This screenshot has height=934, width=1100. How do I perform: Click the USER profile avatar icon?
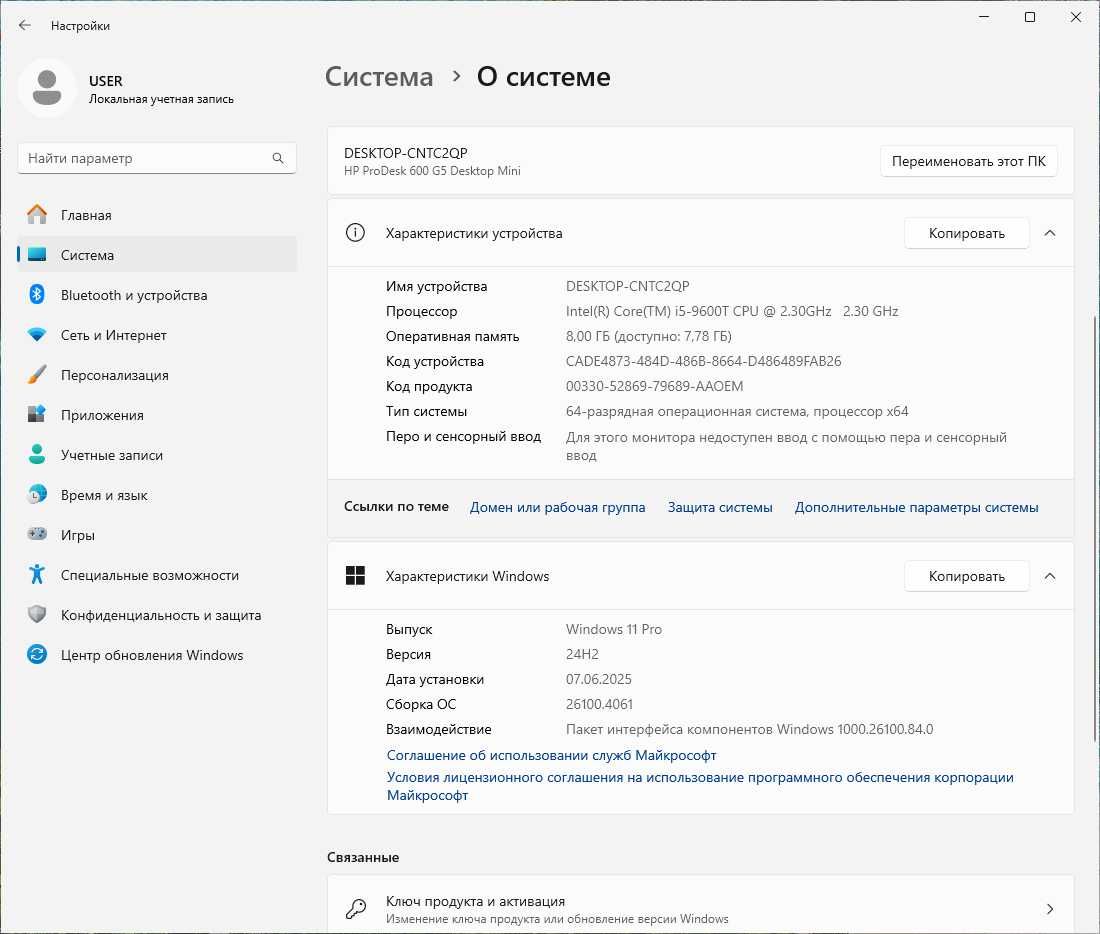click(47, 88)
